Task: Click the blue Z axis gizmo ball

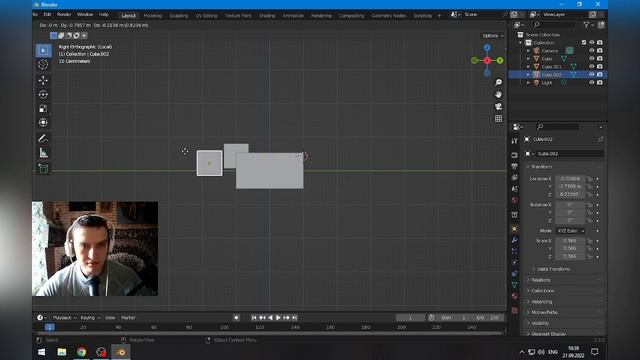Action: [x=487, y=48]
